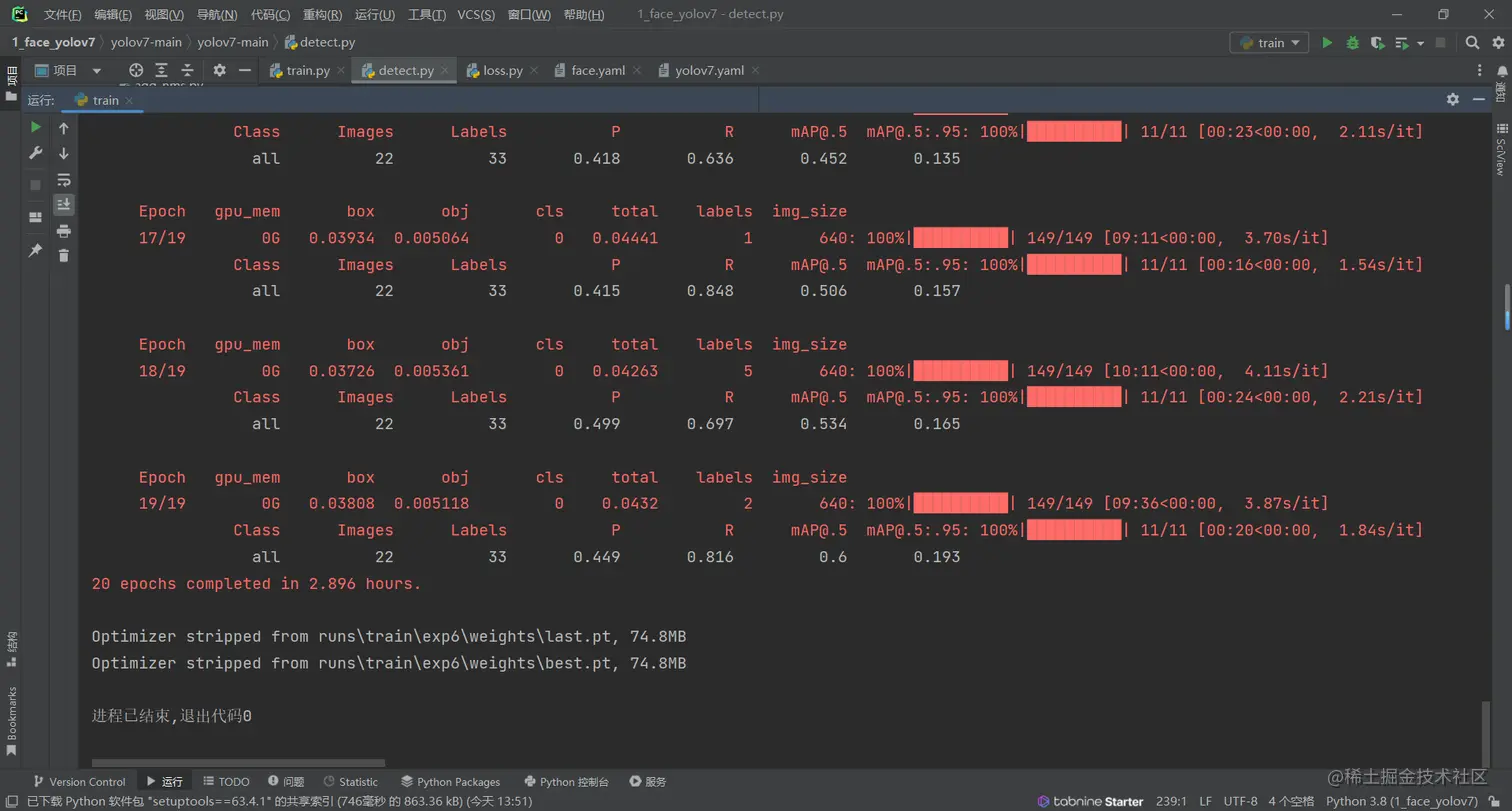This screenshot has height=811, width=1512.
Task: Click tabnine Starter status widget
Action: (x=1090, y=801)
